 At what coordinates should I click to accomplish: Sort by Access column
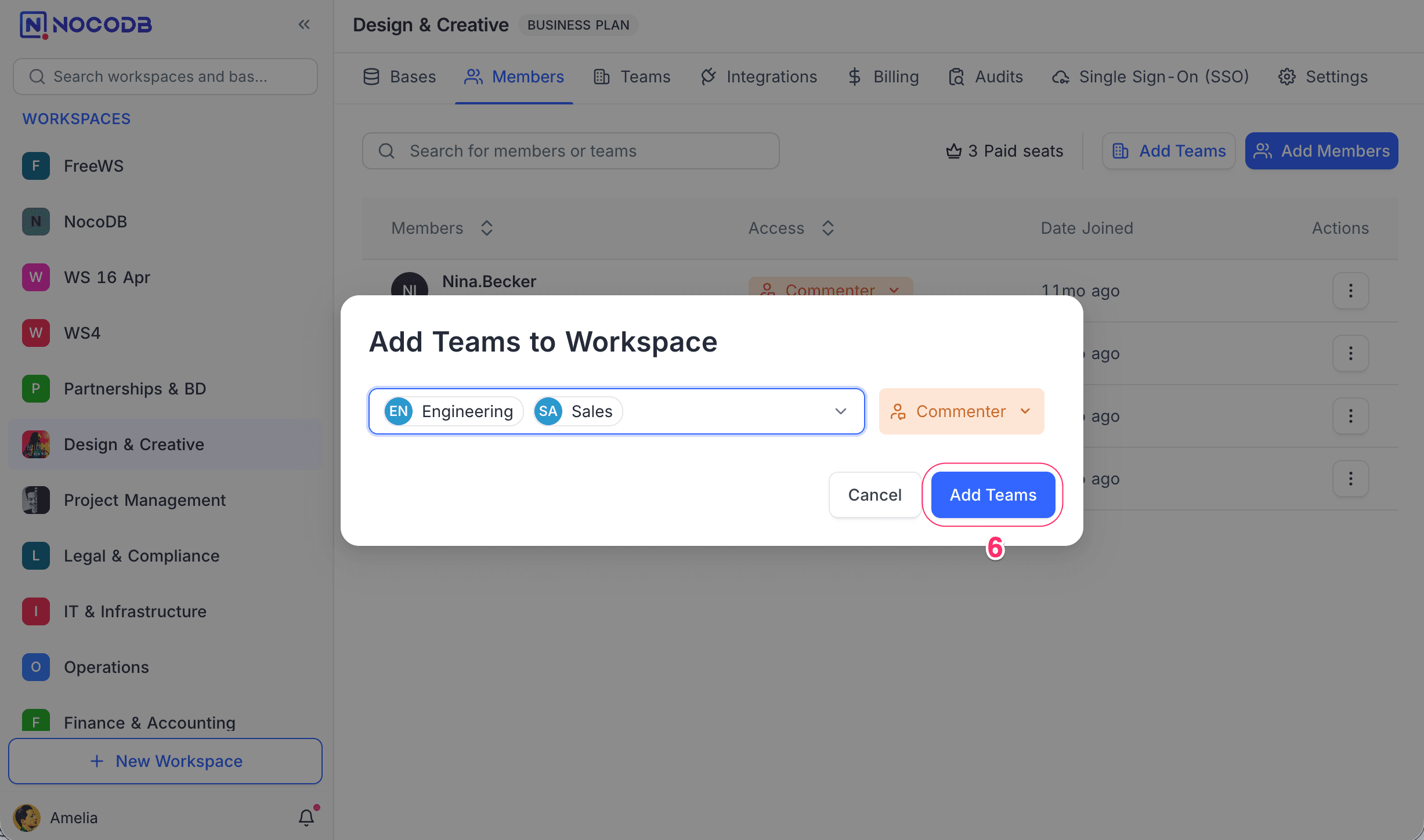coord(827,228)
